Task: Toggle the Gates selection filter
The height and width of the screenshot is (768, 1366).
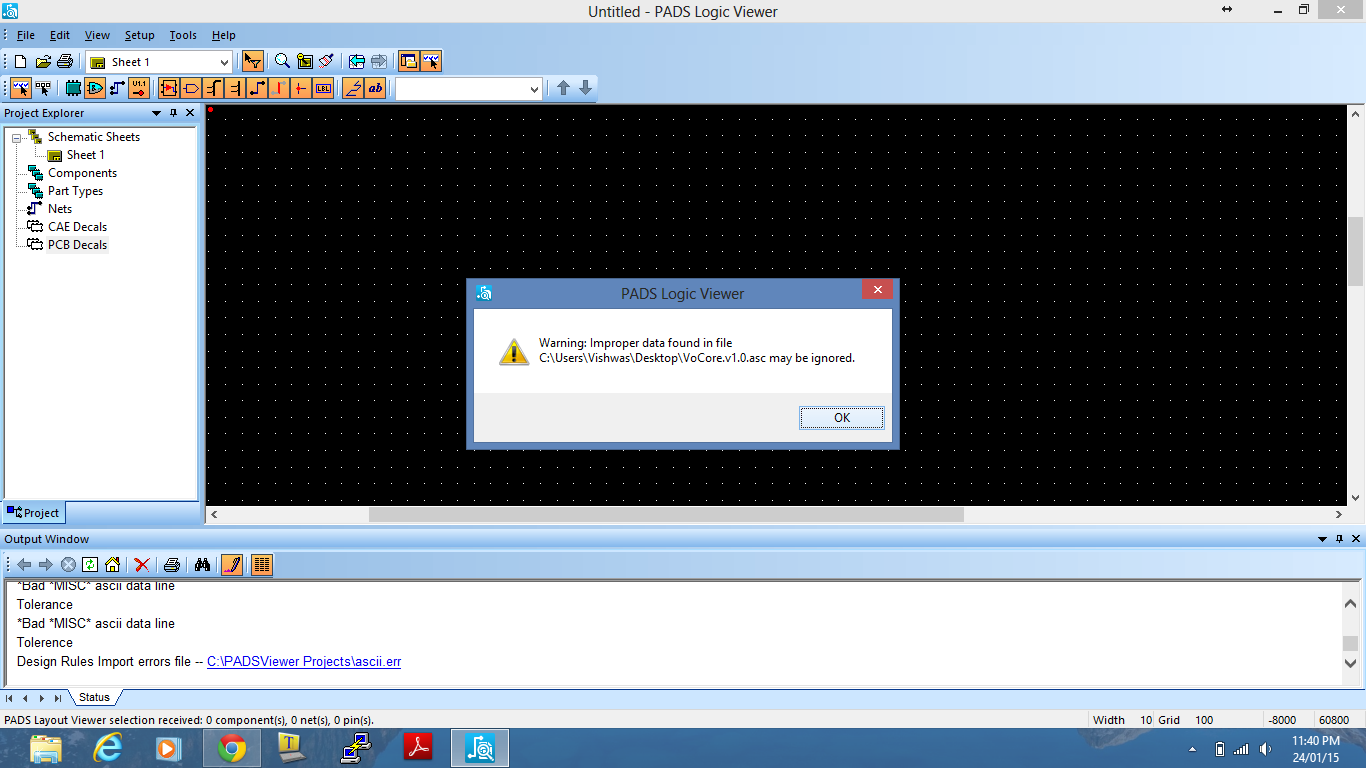Action: click(95, 89)
